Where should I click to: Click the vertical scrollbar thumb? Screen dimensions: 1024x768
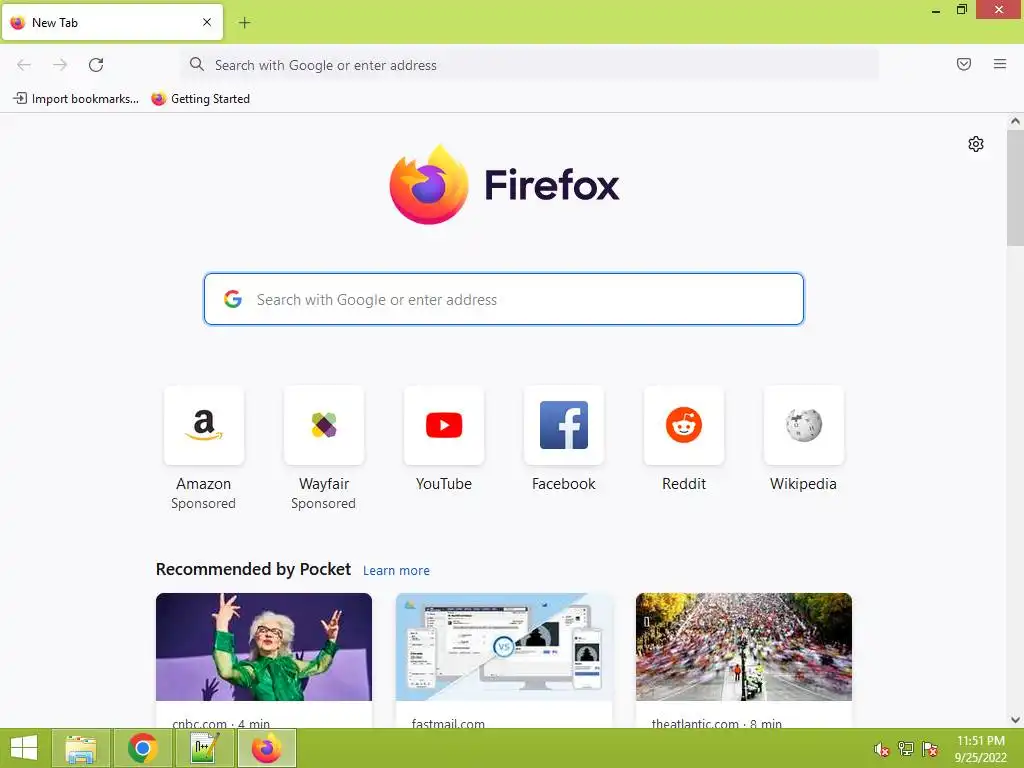1015,187
